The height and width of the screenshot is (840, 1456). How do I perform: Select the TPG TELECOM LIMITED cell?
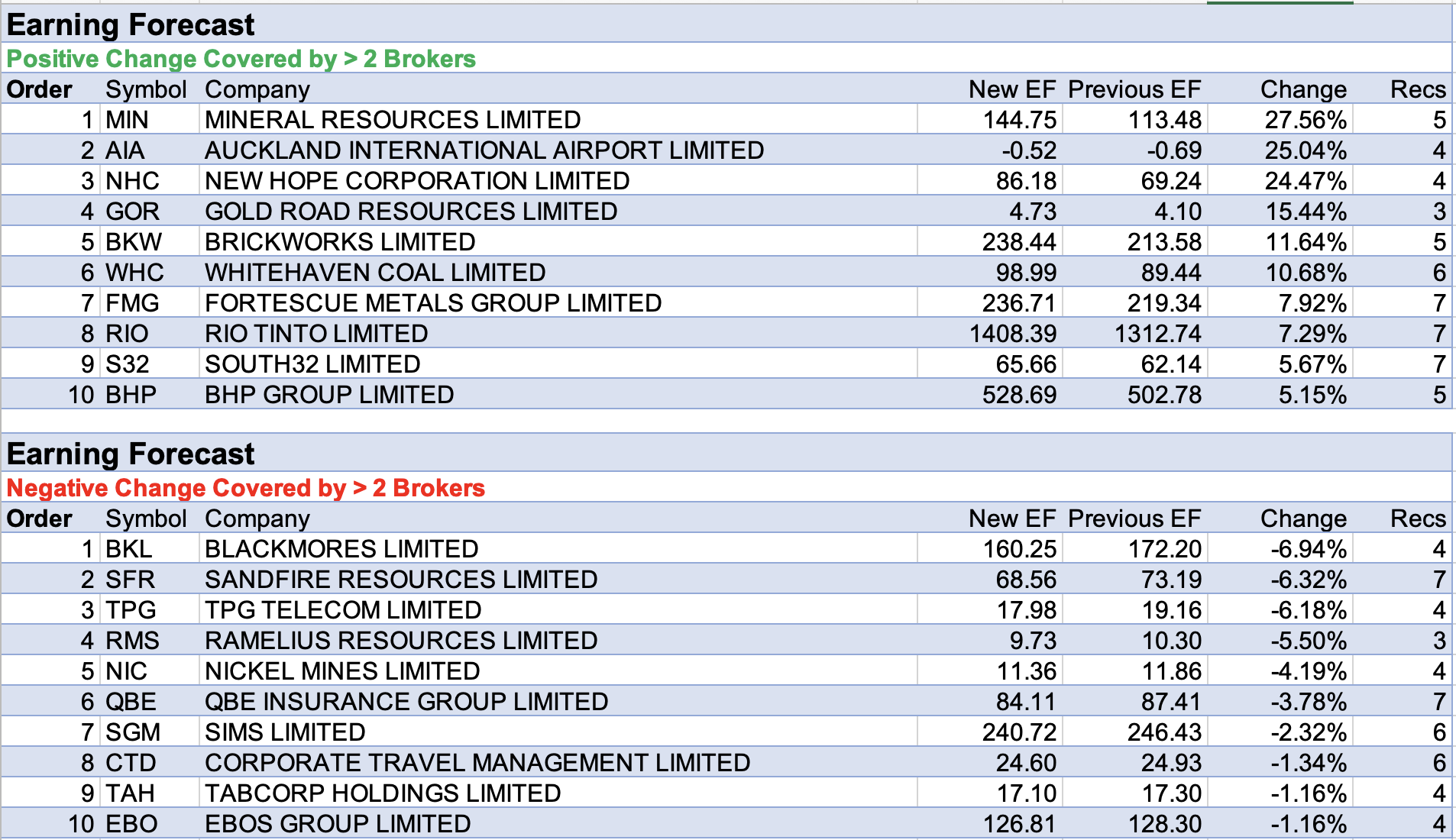point(343,610)
